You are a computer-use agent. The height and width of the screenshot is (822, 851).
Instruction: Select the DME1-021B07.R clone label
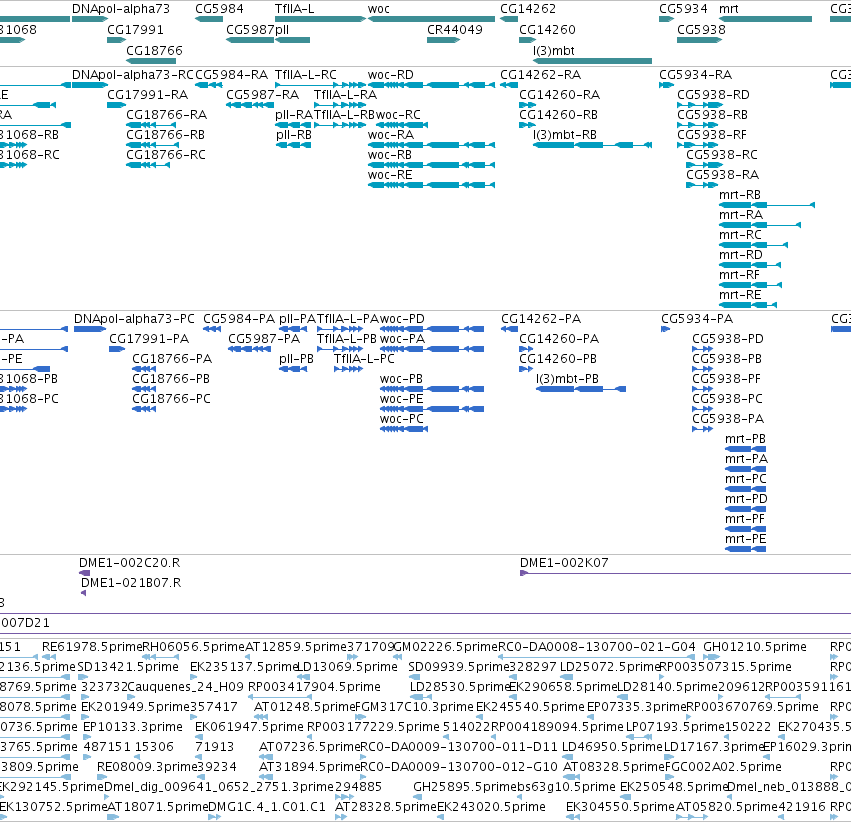coord(131,583)
